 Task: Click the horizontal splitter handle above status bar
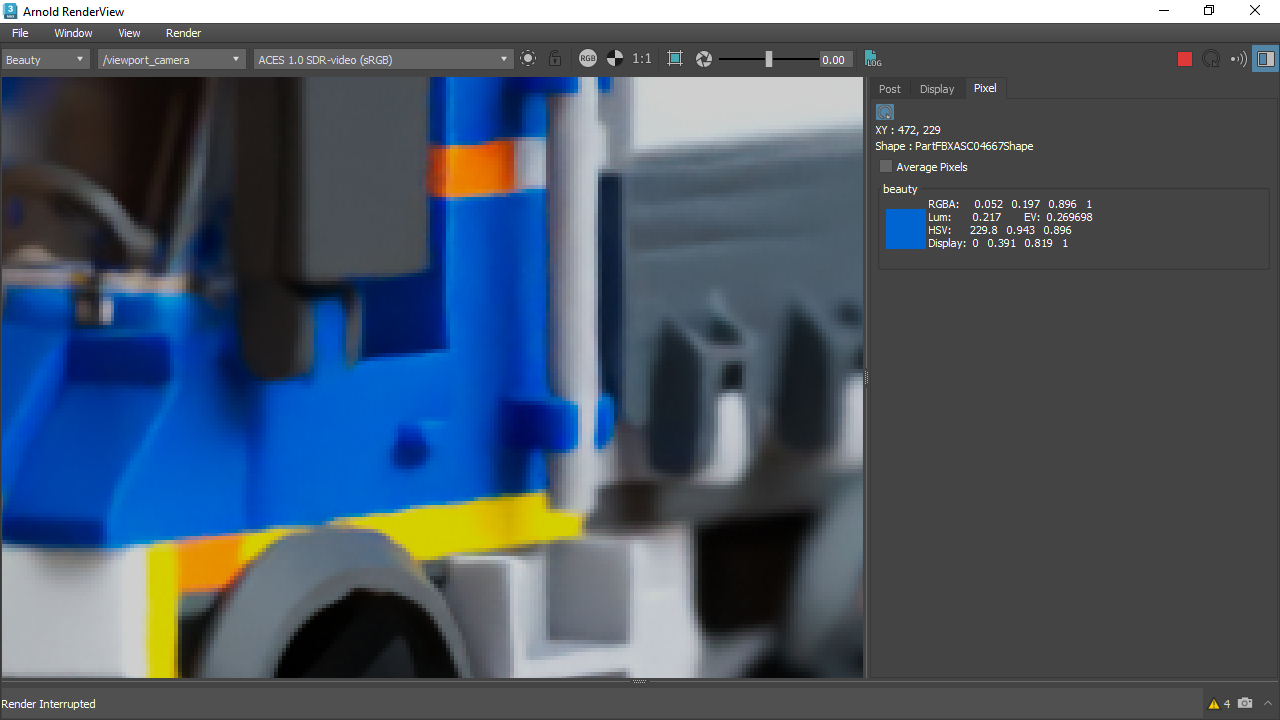point(640,682)
